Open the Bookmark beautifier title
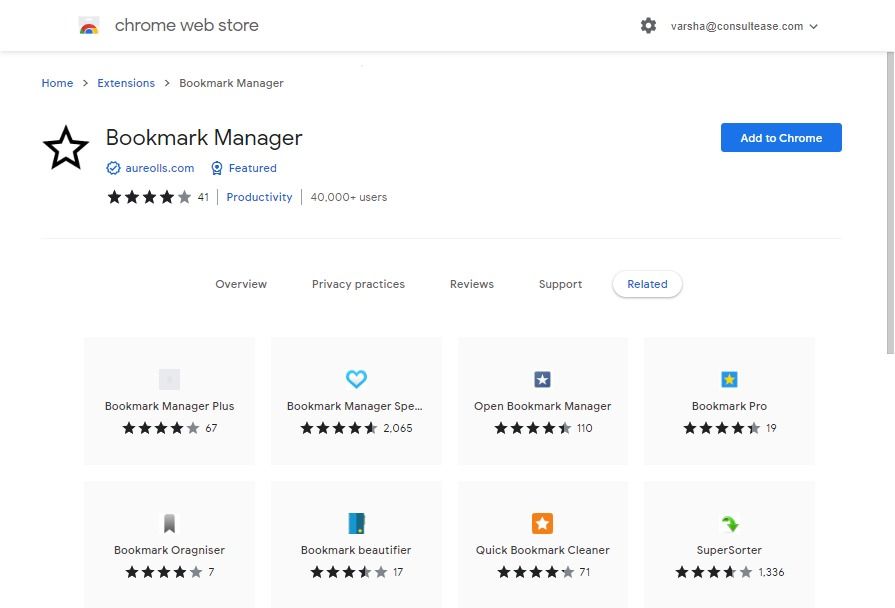The height and width of the screenshot is (608, 895). point(356,550)
